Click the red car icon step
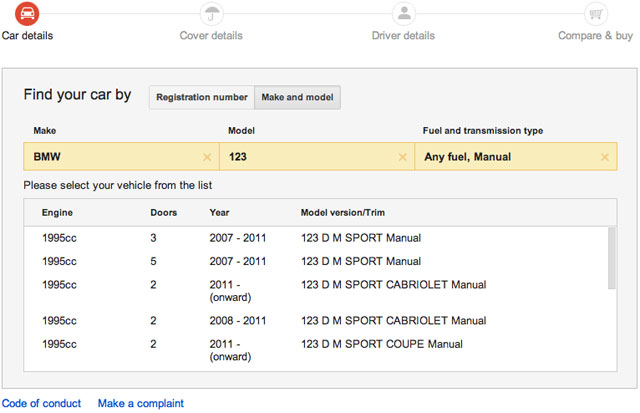Image resolution: width=640 pixels, height=413 pixels. click(28, 14)
